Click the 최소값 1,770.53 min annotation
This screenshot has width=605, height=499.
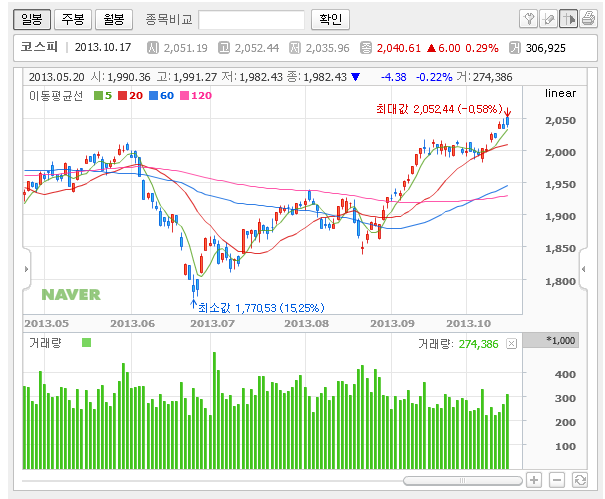tap(261, 308)
